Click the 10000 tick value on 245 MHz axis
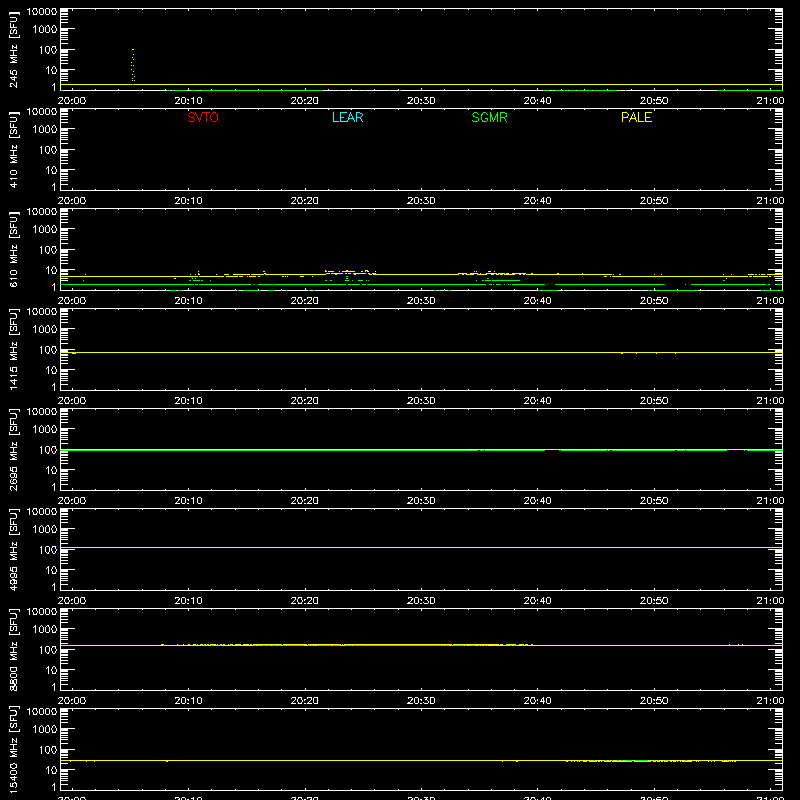 [42, 12]
